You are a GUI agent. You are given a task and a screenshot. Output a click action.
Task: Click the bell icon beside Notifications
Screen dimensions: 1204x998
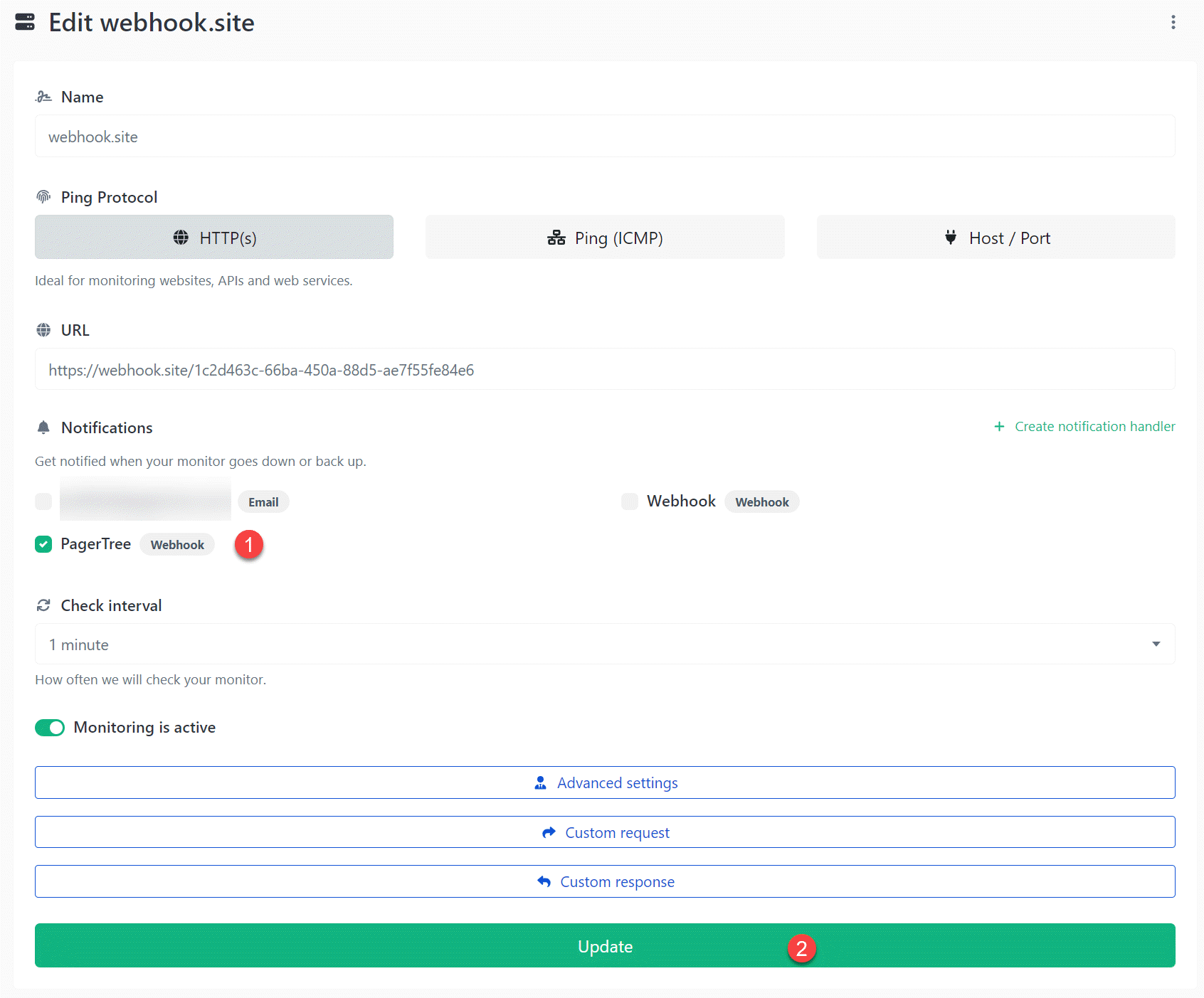[43, 428]
